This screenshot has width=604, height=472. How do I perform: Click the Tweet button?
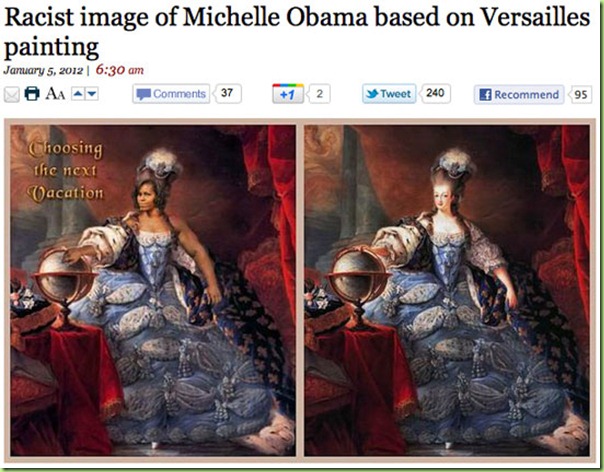coord(389,94)
